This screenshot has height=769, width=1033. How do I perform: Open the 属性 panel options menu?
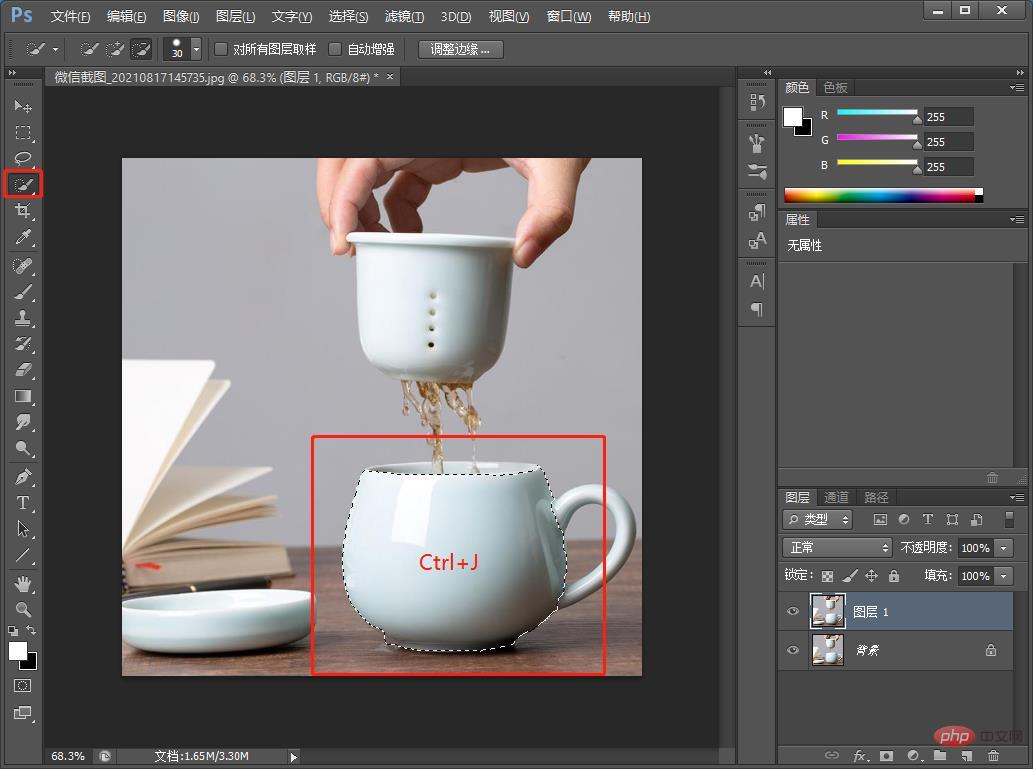pyautogui.click(x=1017, y=219)
